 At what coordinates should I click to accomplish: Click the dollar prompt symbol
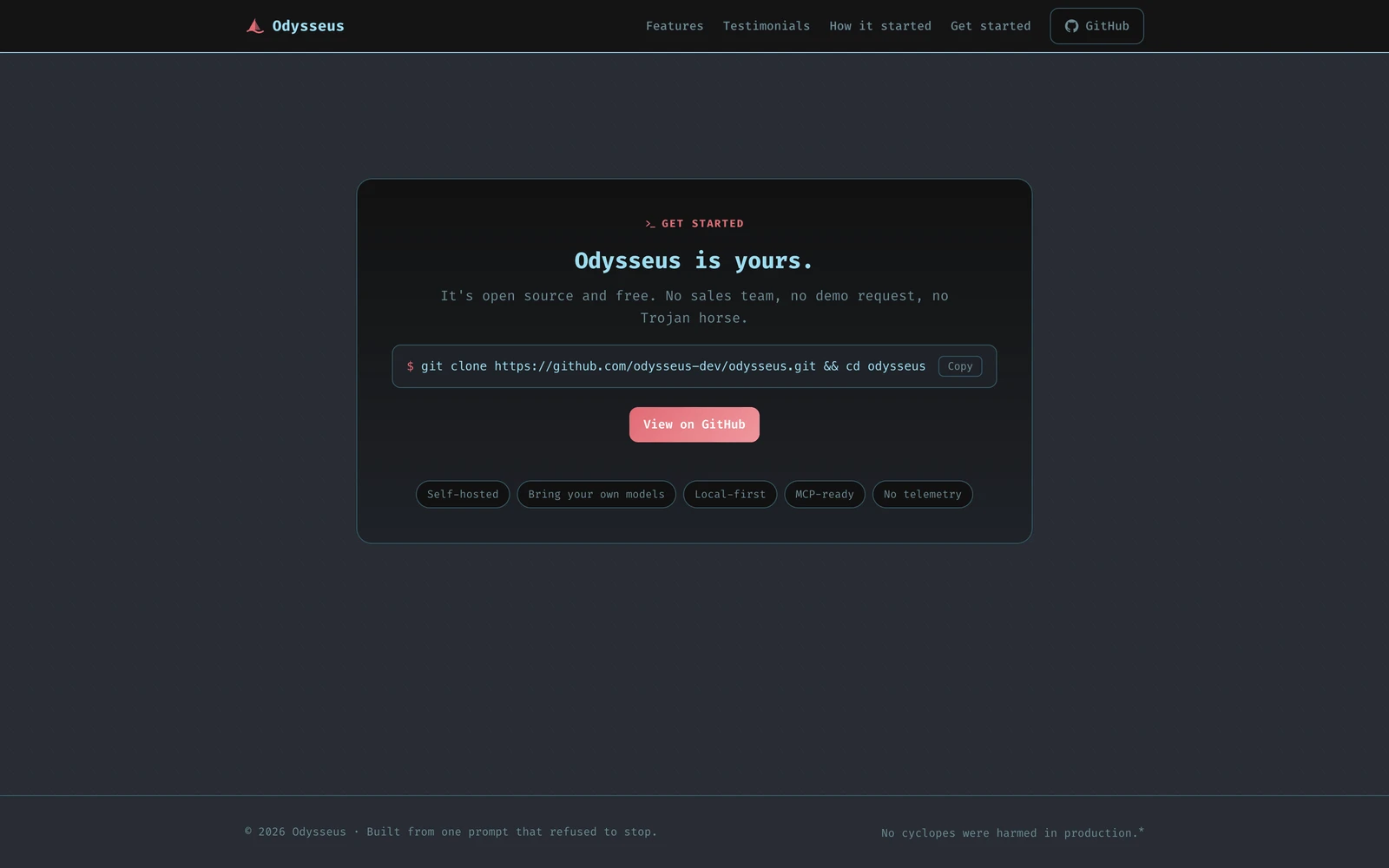(410, 366)
